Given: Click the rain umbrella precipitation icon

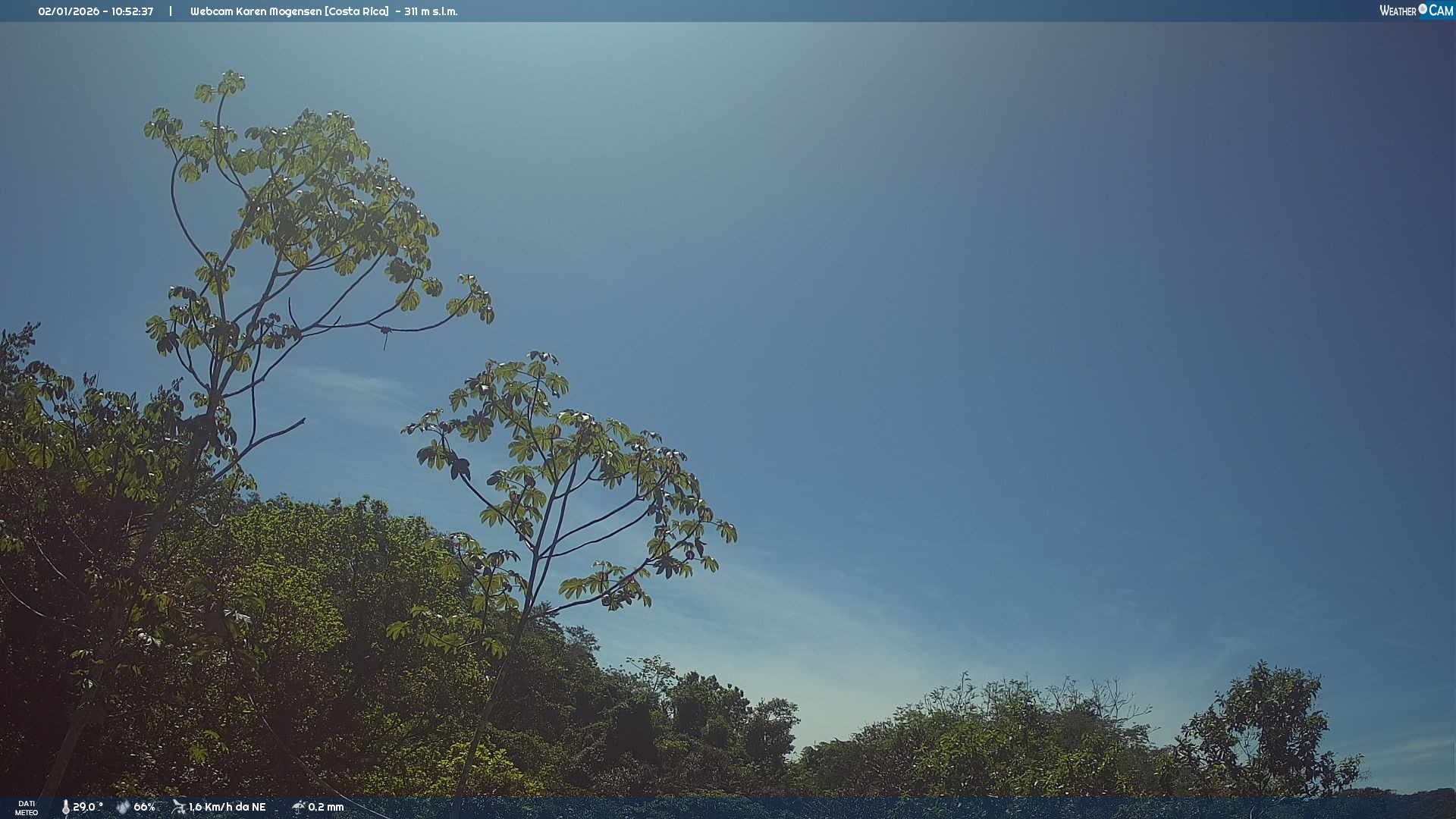Looking at the screenshot, I should coord(298,807).
